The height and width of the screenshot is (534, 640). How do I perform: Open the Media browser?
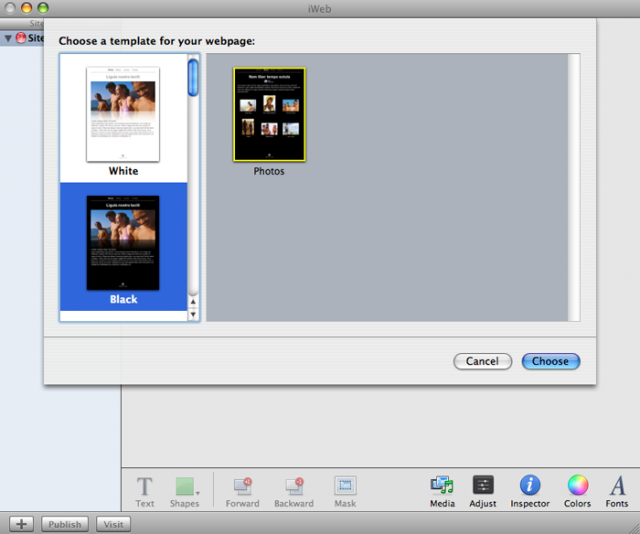442,492
